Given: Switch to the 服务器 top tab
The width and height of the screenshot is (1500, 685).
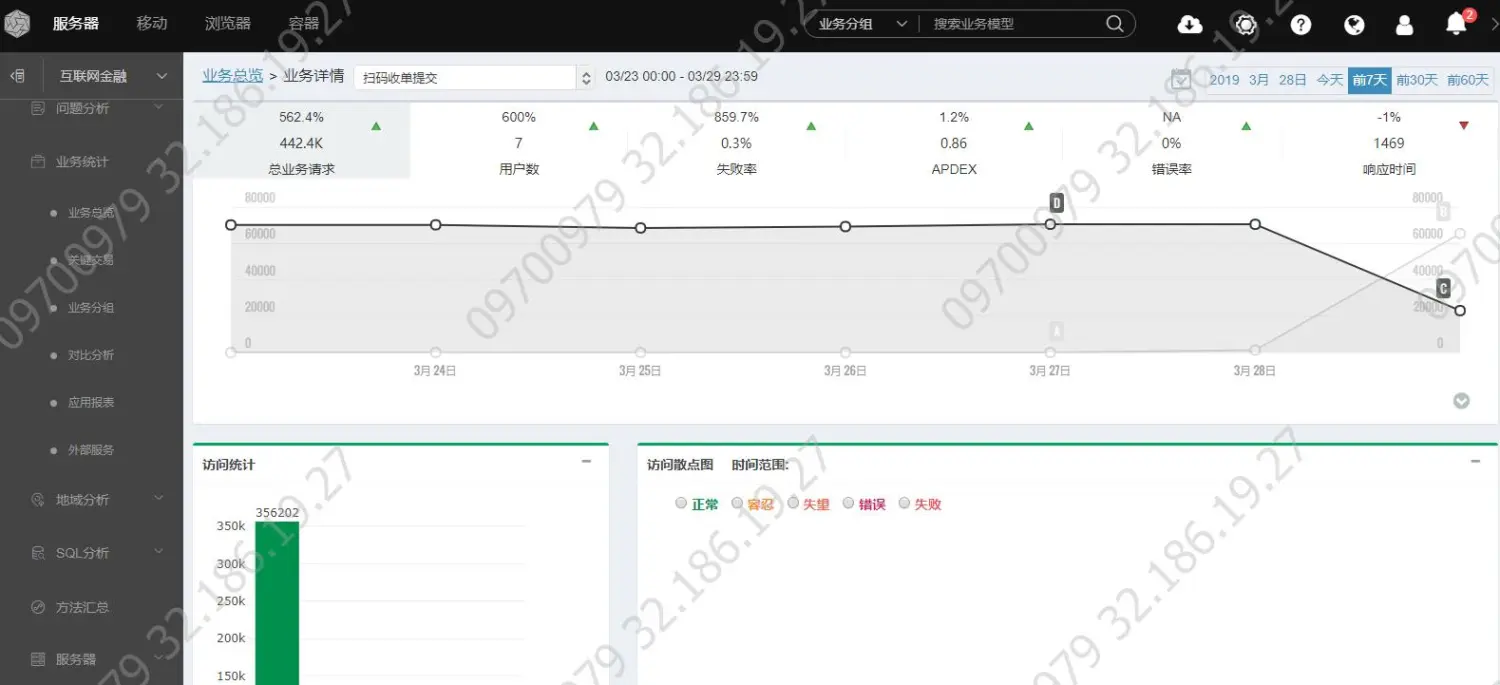Looking at the screenshot, I should [76, 24].
